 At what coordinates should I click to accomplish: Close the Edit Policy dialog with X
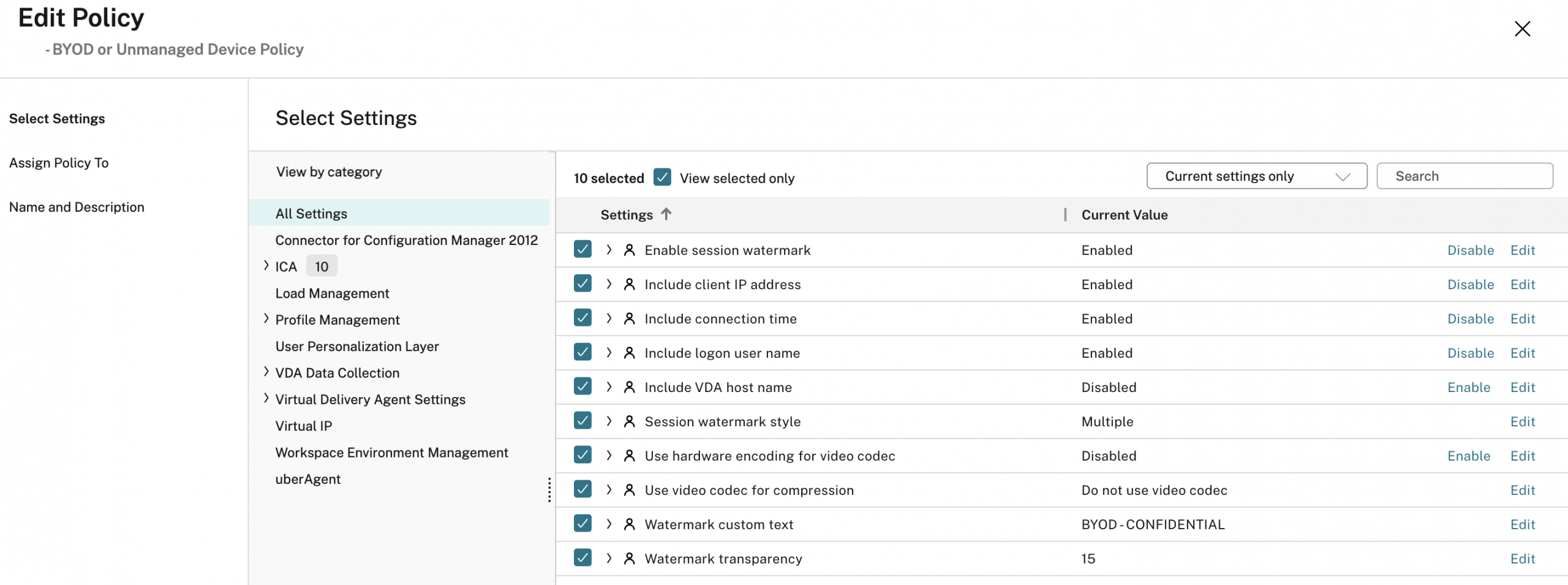pos(1521,29)
